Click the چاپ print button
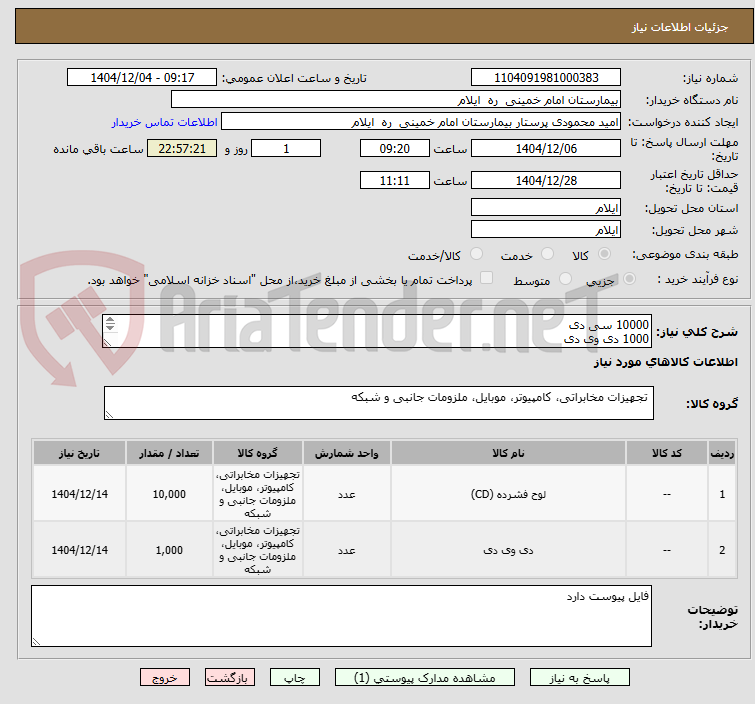 click(x=295, y=678)
